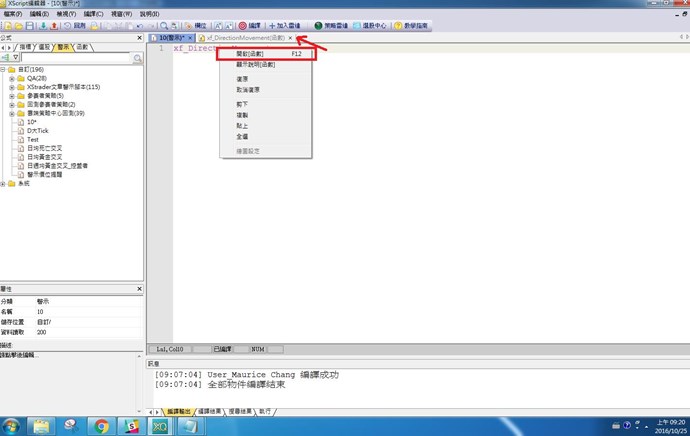Select the 警示 tab in formula panel
Viewport: 690px width, 436px height.
point(63,47)
